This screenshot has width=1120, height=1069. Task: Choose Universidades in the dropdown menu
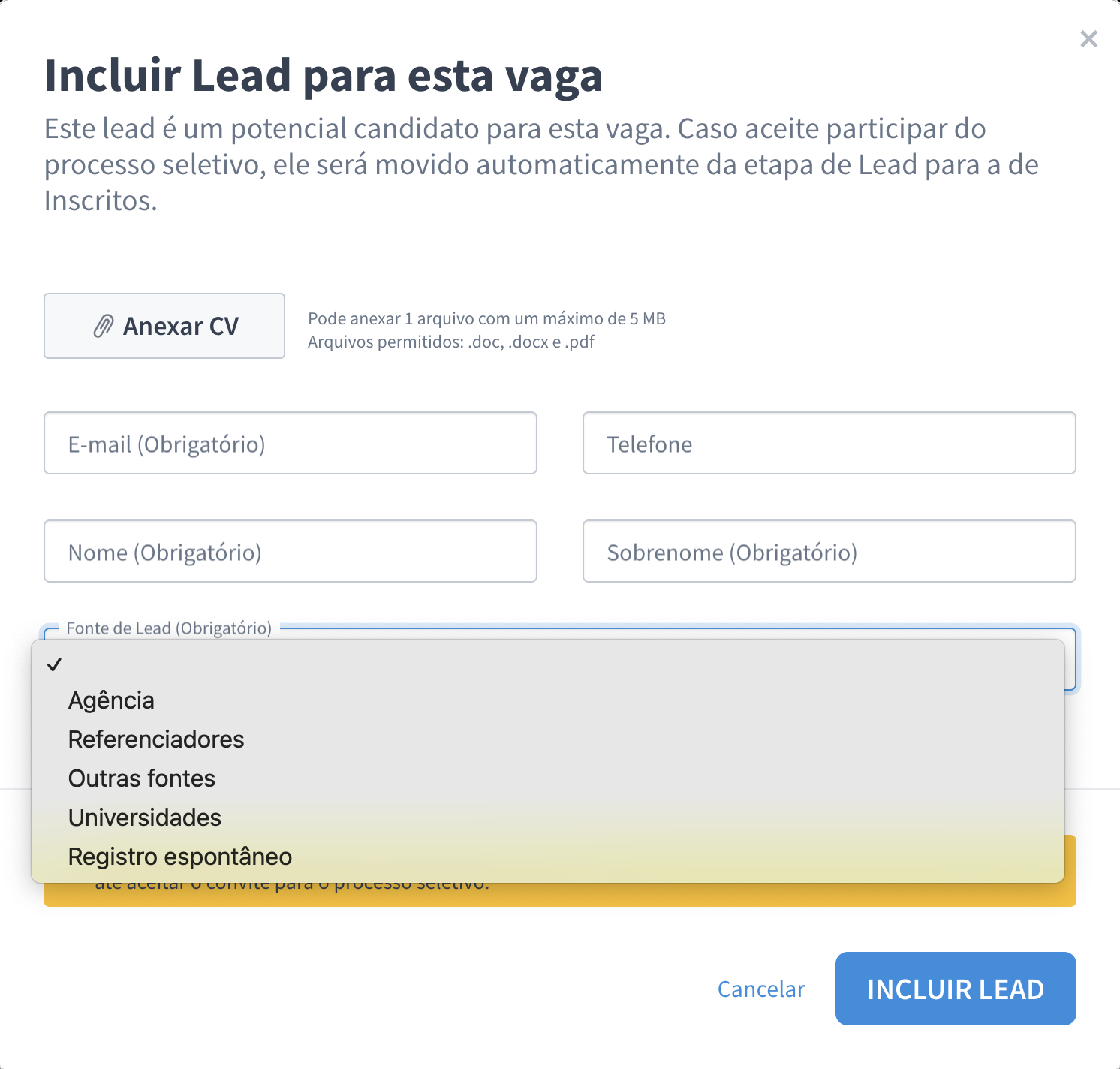pyautogui.click(x=144, y=817)
